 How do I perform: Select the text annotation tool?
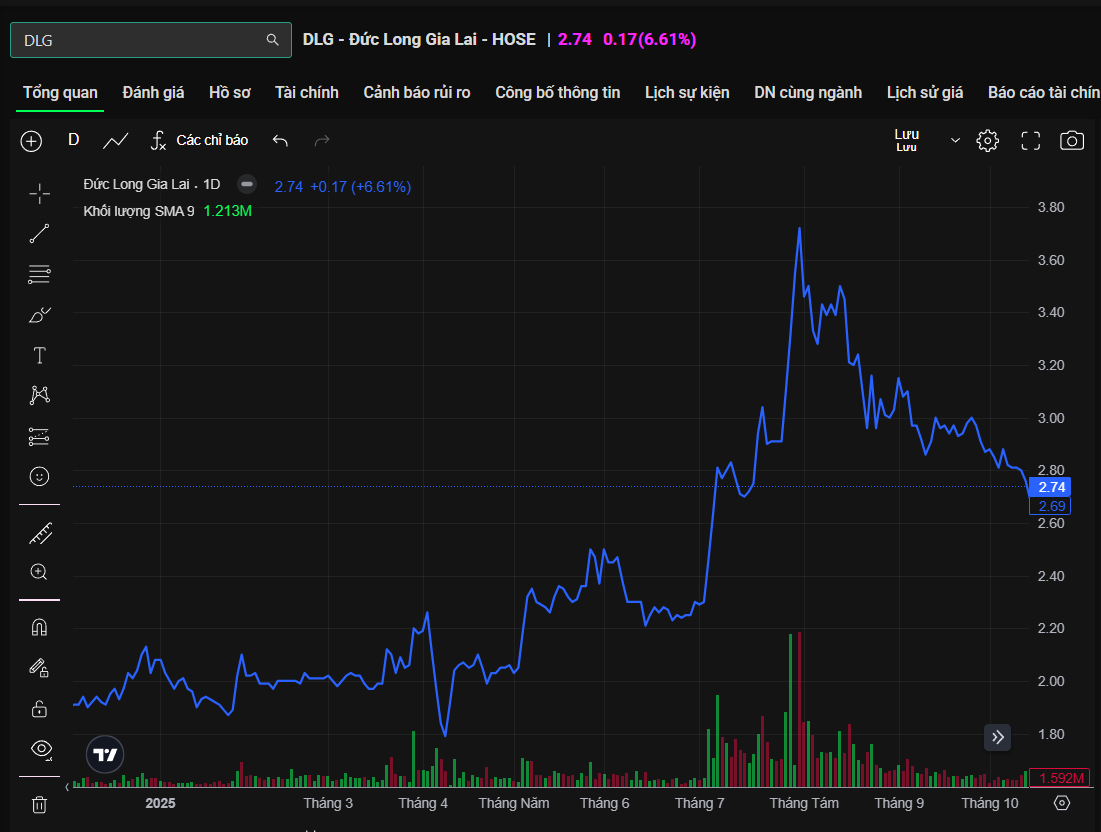(39, 355)
